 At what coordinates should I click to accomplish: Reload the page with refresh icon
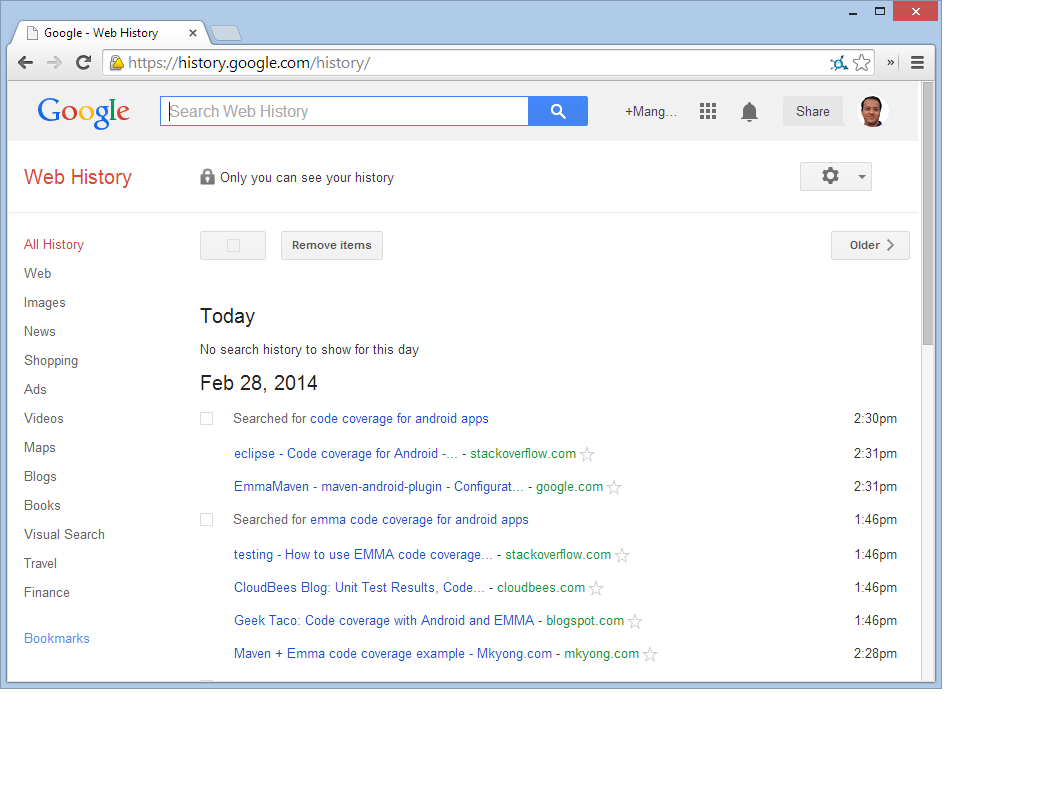point(83,63)
